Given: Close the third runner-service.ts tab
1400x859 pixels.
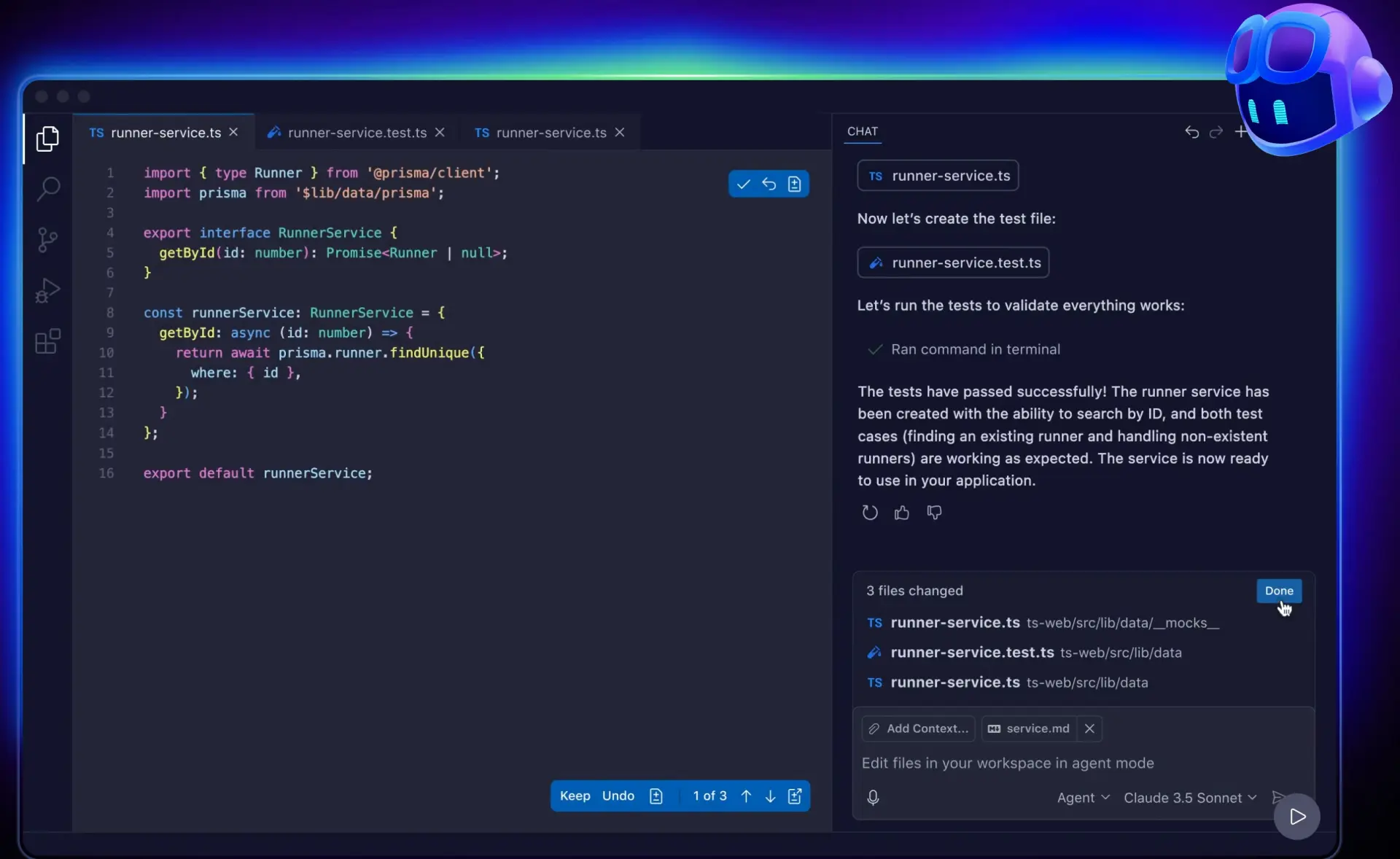Looking at the screenshot, I should tap(619, 132).
